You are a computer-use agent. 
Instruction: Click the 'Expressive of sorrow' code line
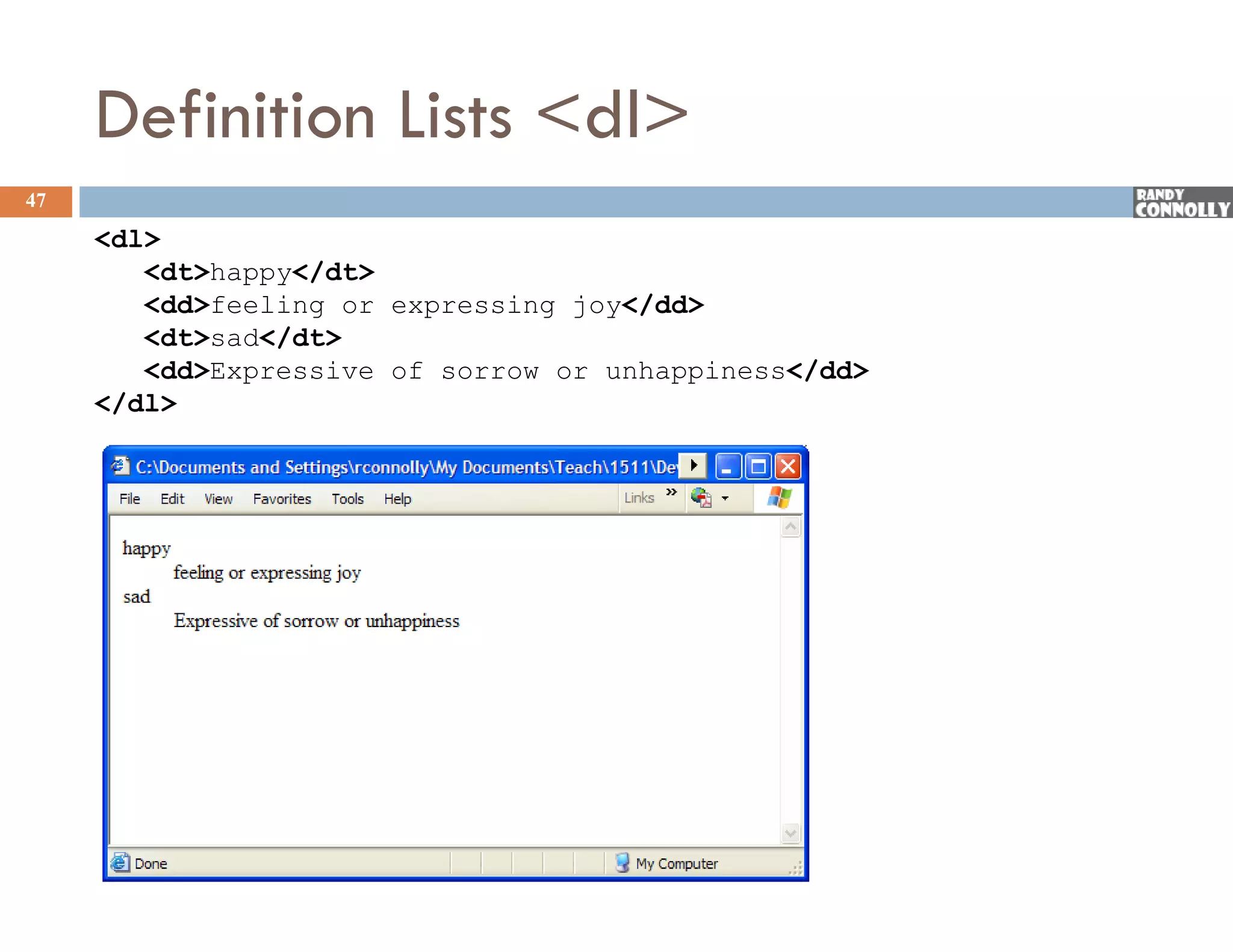[x=506, y=371]
